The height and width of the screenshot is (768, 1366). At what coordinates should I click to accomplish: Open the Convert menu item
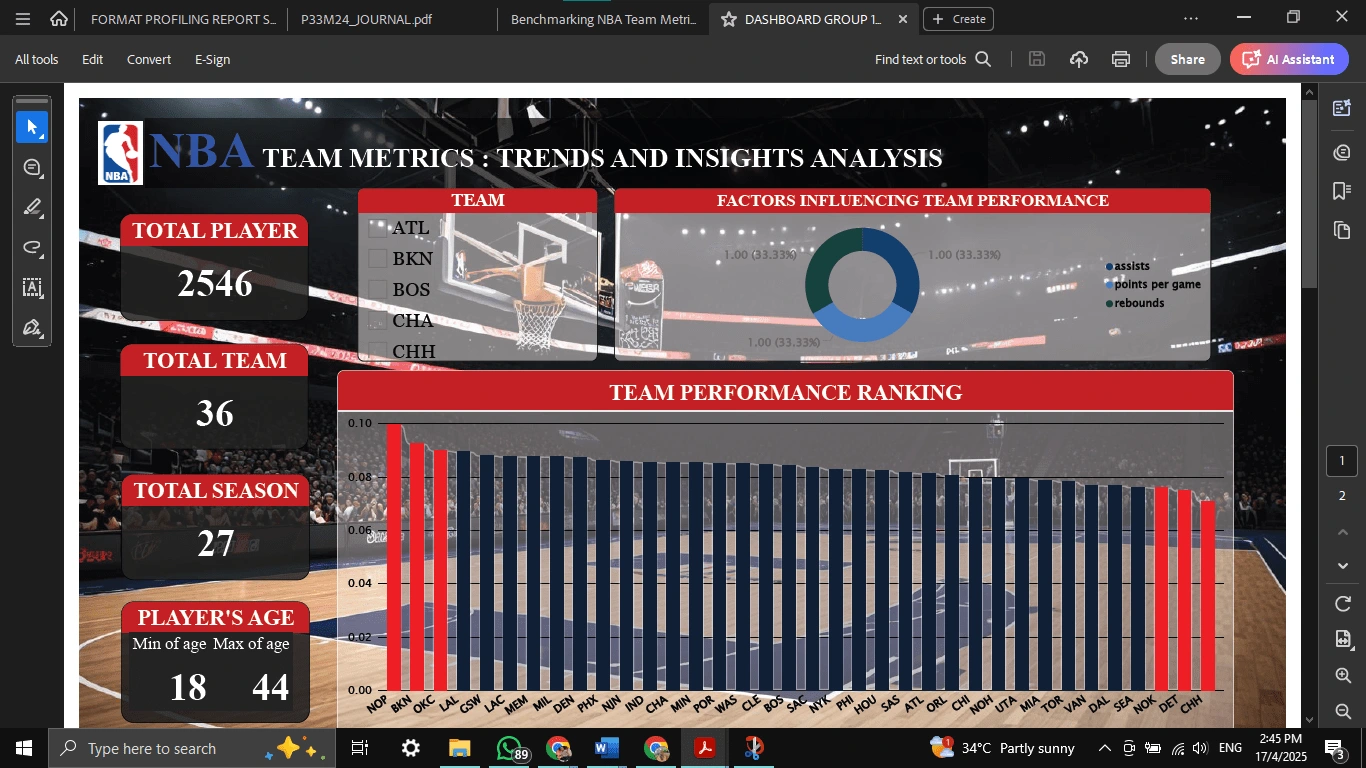tap(149, 59)
